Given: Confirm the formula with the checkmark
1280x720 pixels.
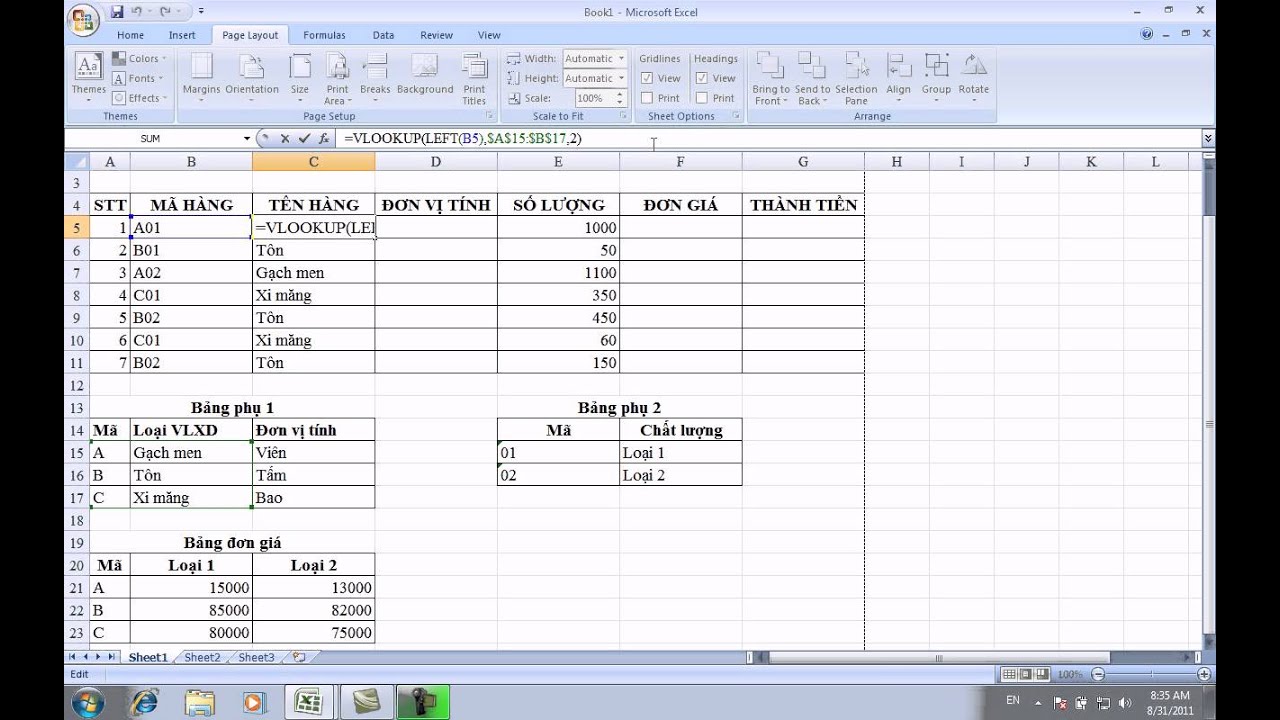Looking at the screenshot, I should click(304, 138).
